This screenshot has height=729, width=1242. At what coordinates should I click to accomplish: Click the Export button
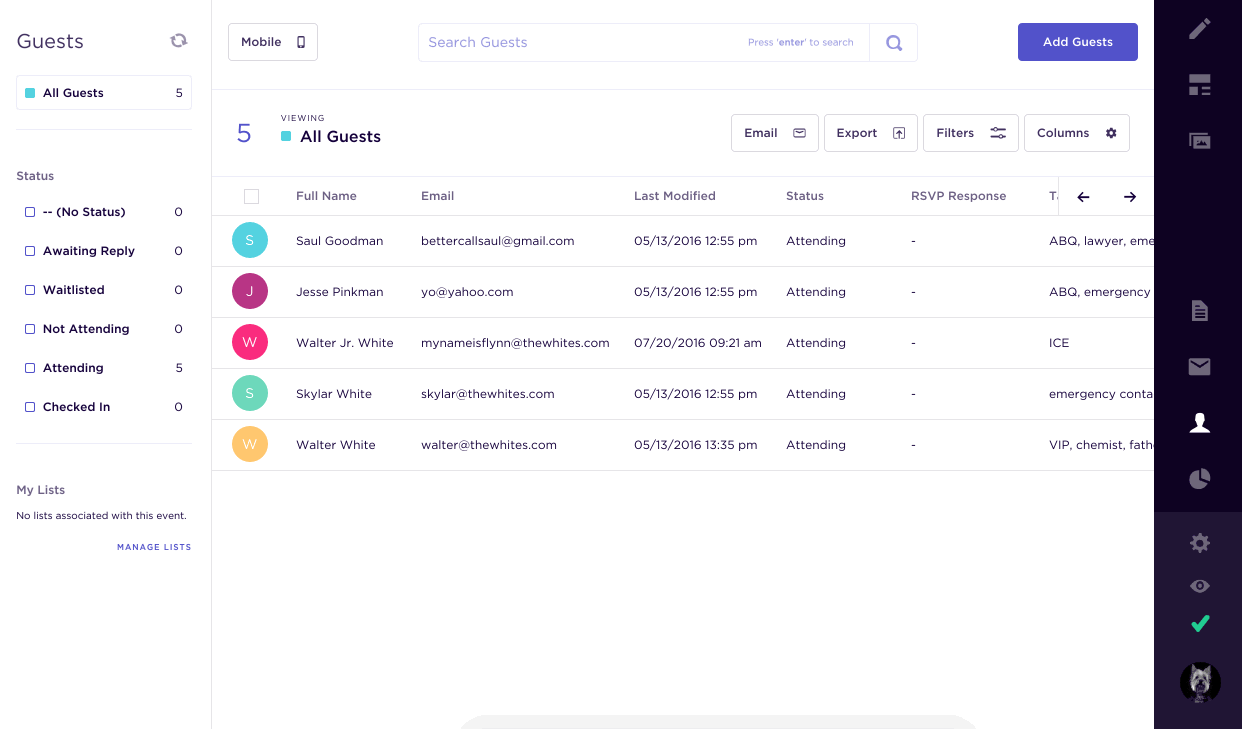pyautogui.click(x=871, y=133)
